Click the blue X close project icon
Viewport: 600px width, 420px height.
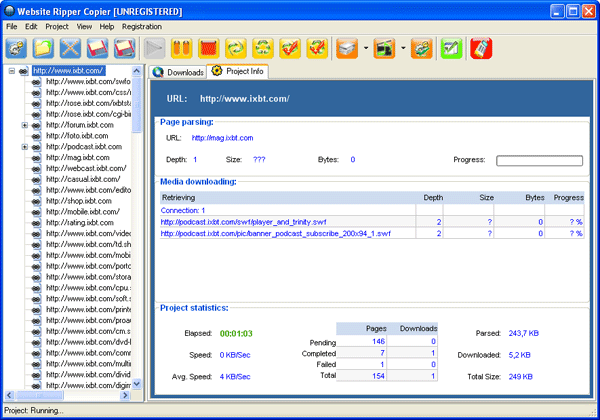pos(70,48)
